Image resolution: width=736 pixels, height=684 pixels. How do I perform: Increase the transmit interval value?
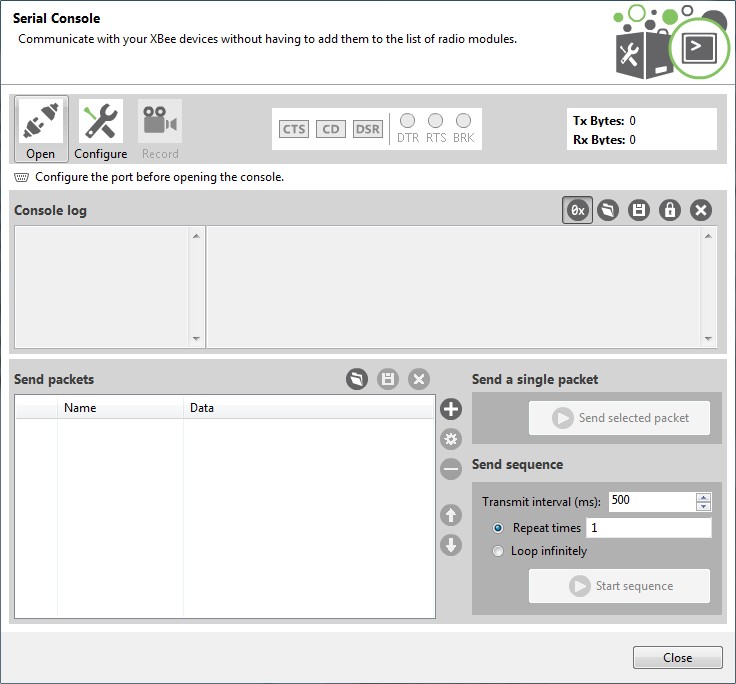703,498
